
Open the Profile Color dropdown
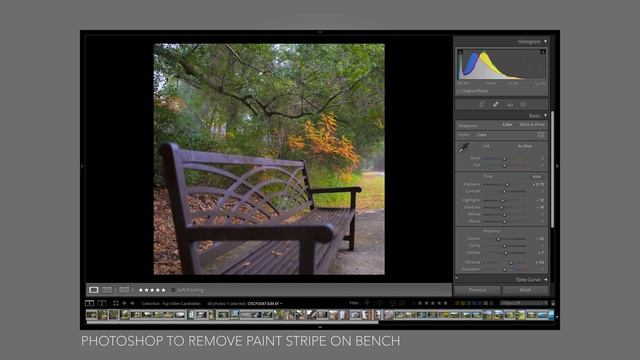[482, 135]
